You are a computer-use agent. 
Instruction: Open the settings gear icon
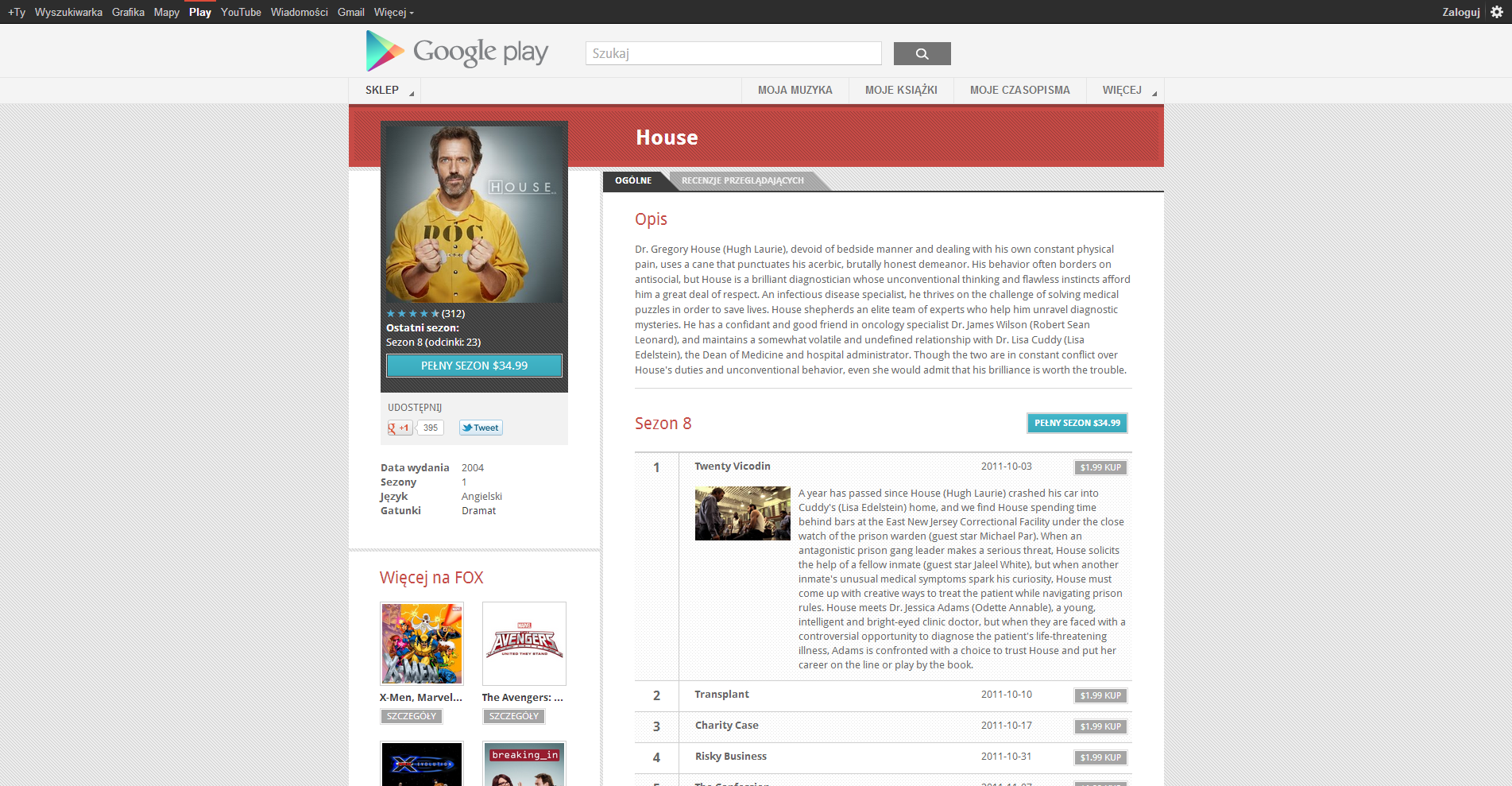tap(1497, 12)
